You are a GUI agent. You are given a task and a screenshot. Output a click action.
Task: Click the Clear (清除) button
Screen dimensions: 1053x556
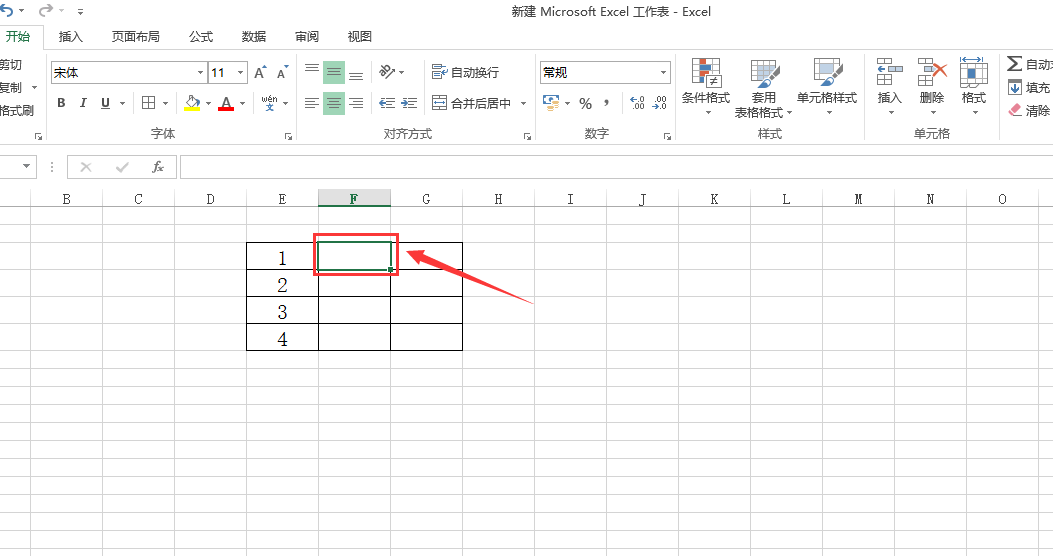pos(1029,110)
